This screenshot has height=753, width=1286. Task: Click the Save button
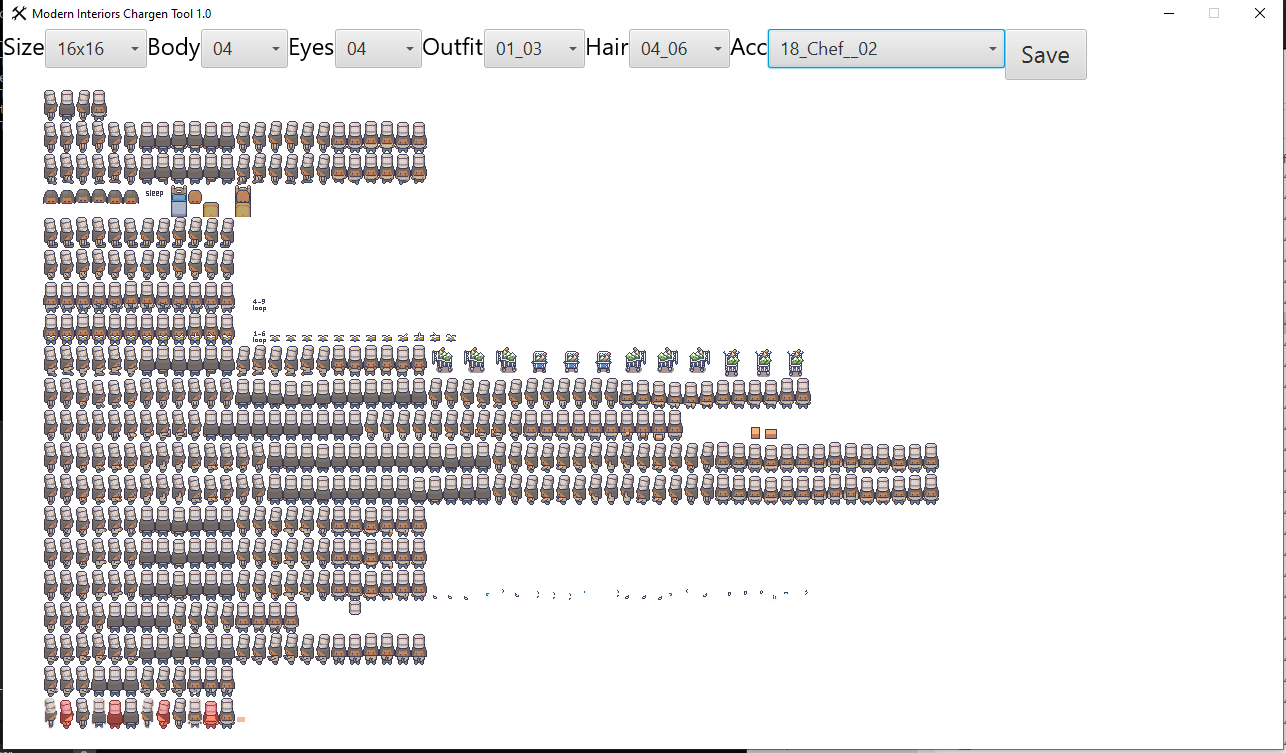click(x=1045, y=55)
